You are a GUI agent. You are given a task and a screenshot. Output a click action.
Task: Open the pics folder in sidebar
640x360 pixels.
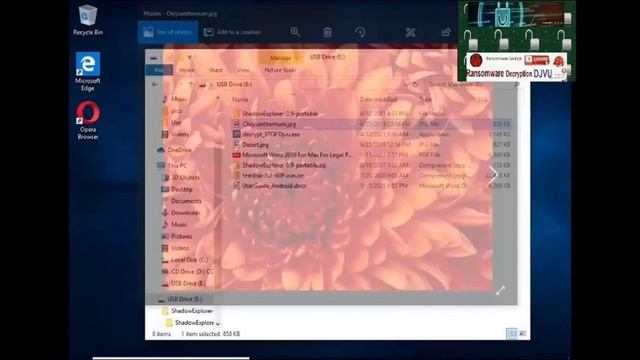[x=172, y=111]
